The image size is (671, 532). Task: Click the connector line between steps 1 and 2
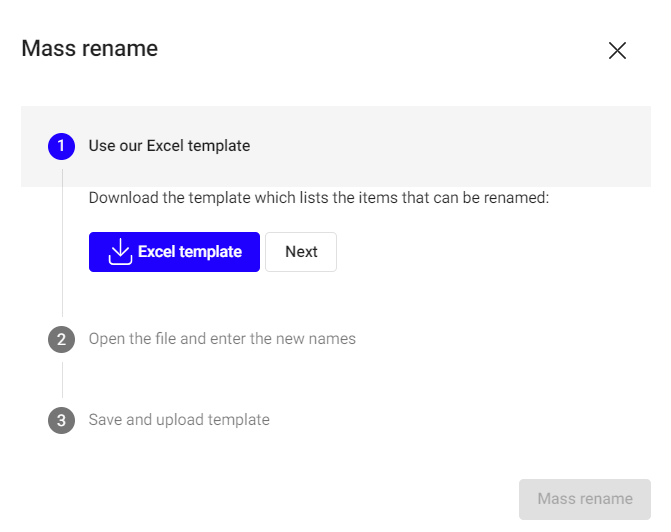pos(62,243)
